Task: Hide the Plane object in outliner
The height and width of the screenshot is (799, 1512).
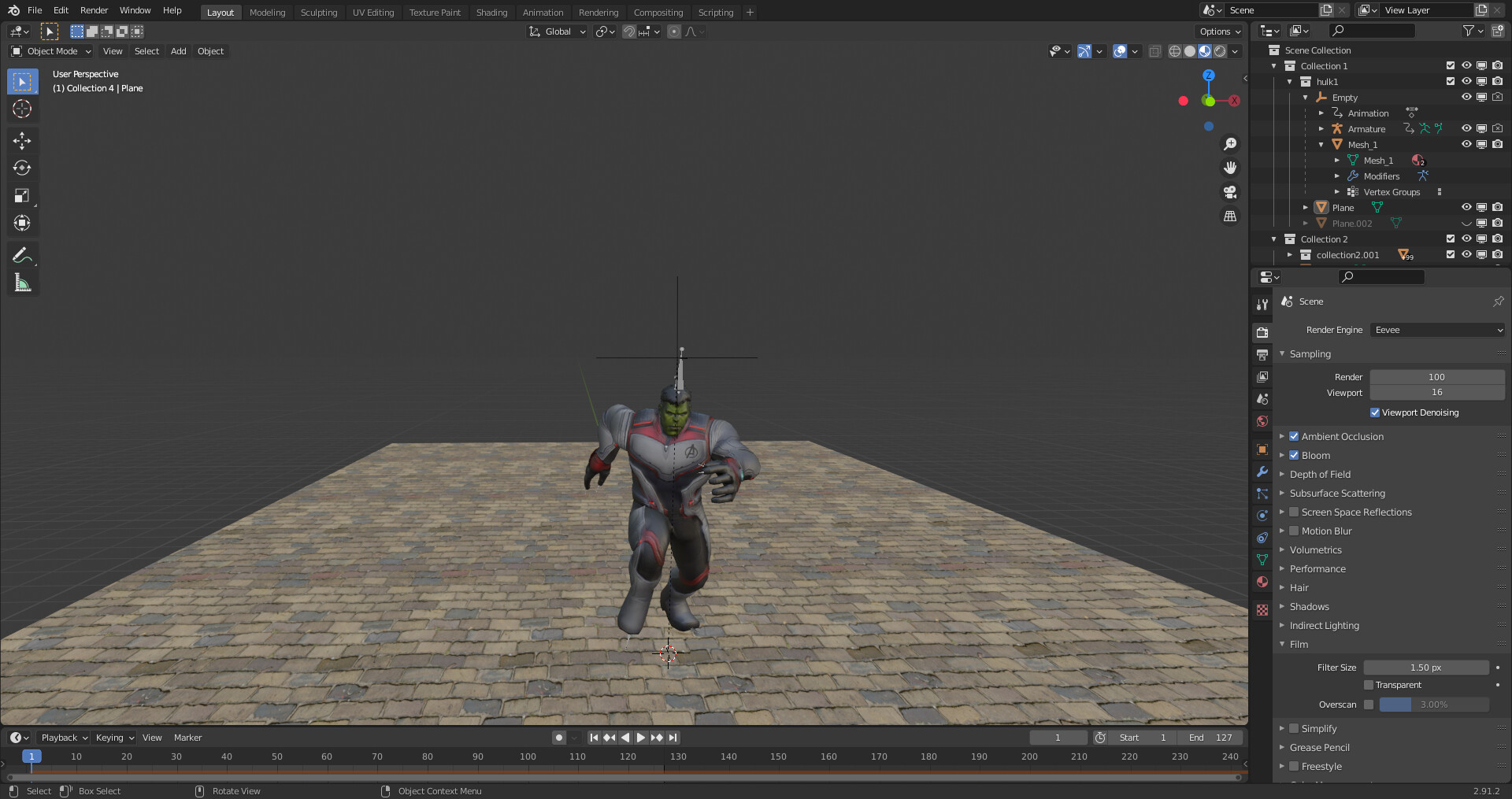Action: coord(1466,208)
